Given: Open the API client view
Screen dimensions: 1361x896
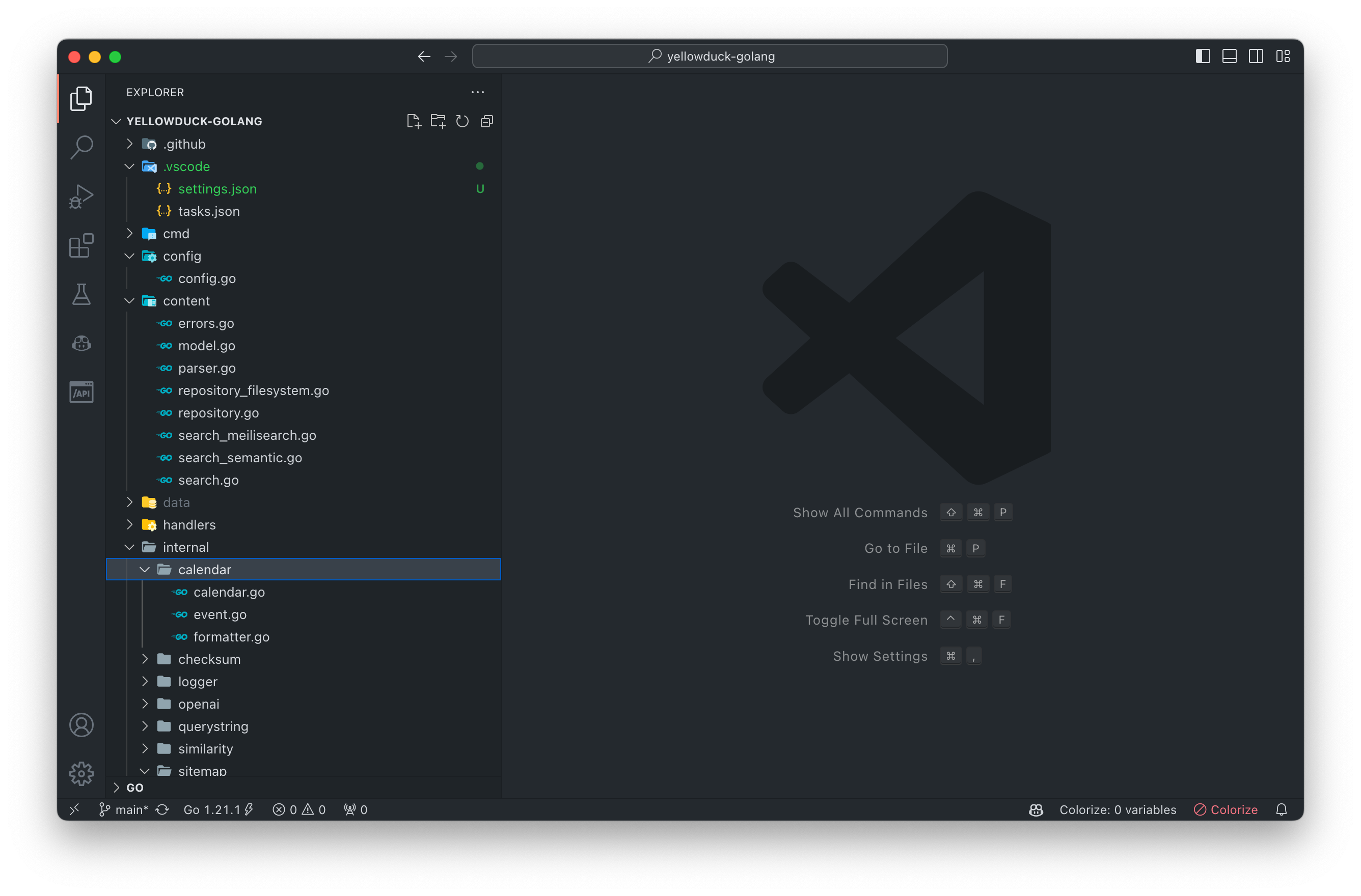Looking at the screenshot, I should tap(81, 393).
